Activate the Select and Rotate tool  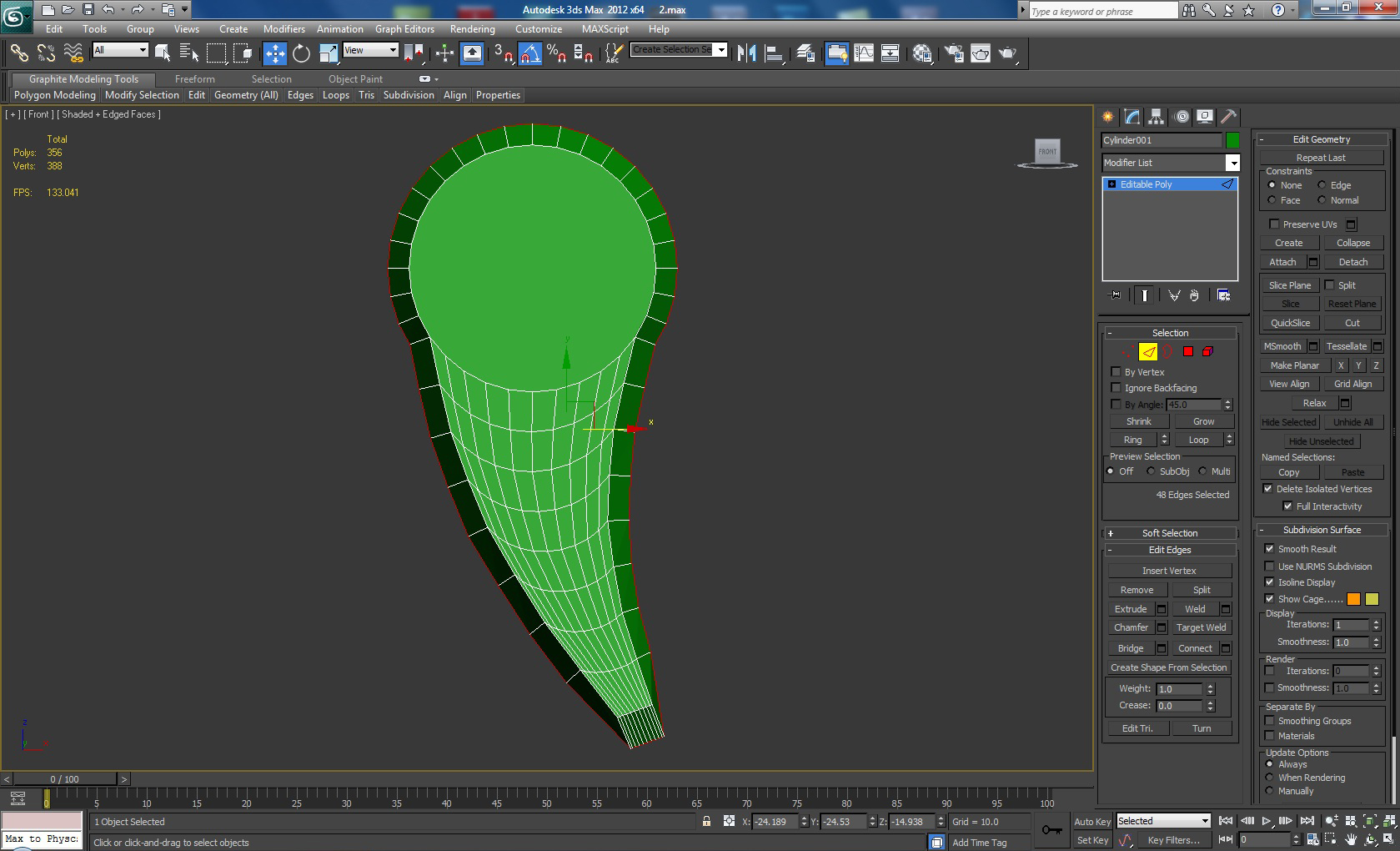tap(301, 53)
